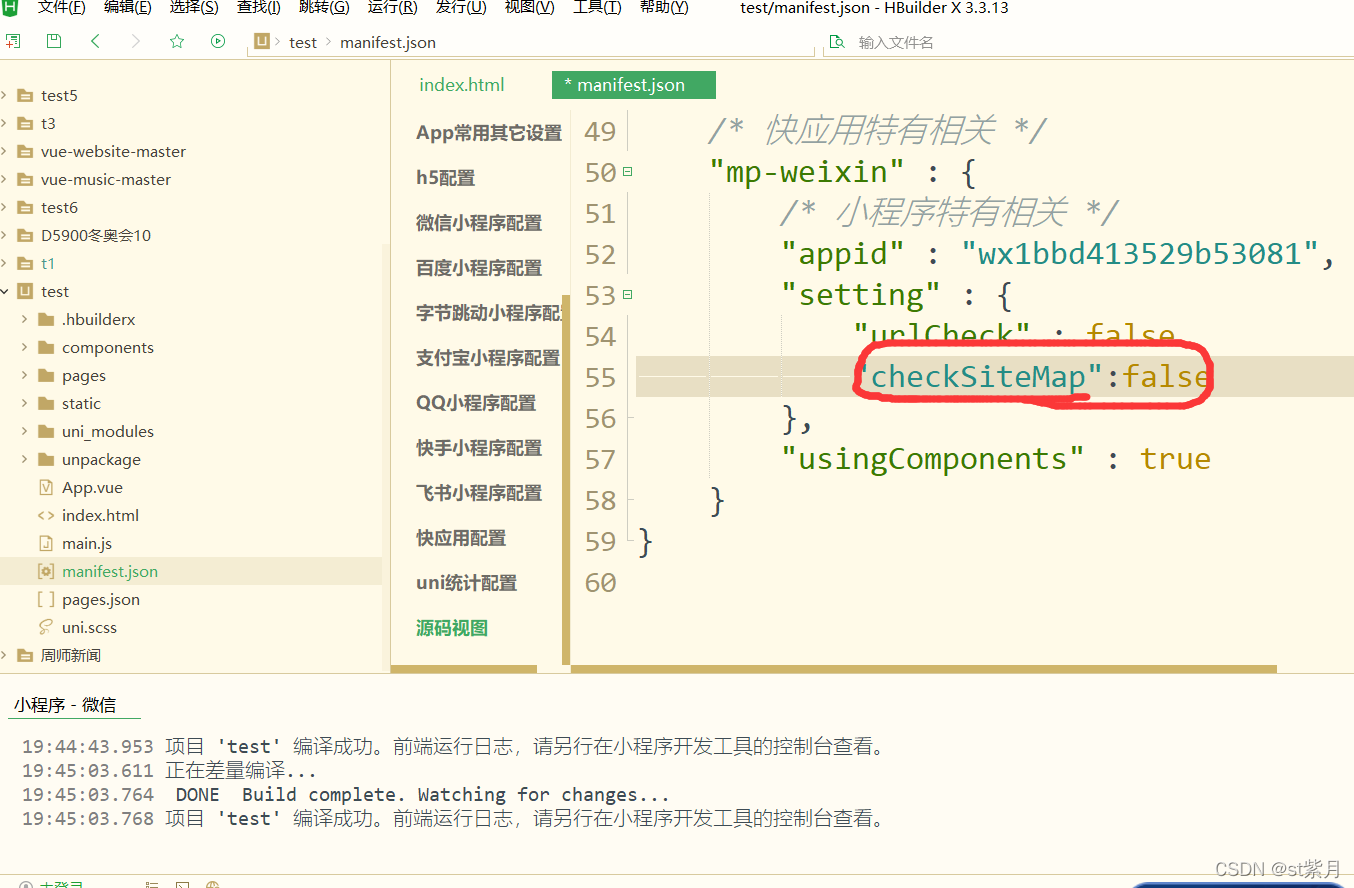1354x888 pixels.
Task: Click the star bookmark toolbar icon
Action: [177, 41]
